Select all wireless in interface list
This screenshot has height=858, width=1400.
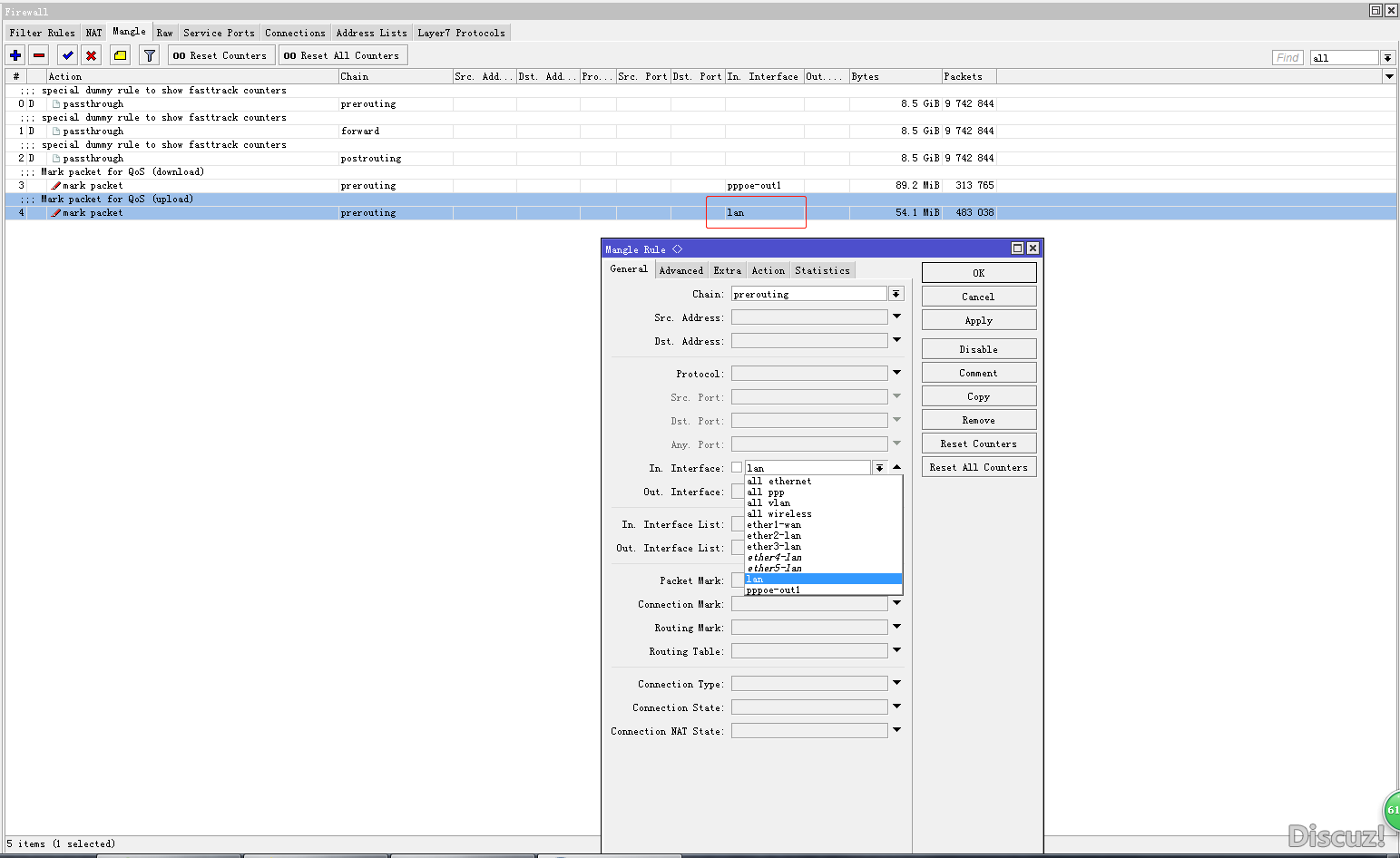pyautogui.click(x=823, y=514)
